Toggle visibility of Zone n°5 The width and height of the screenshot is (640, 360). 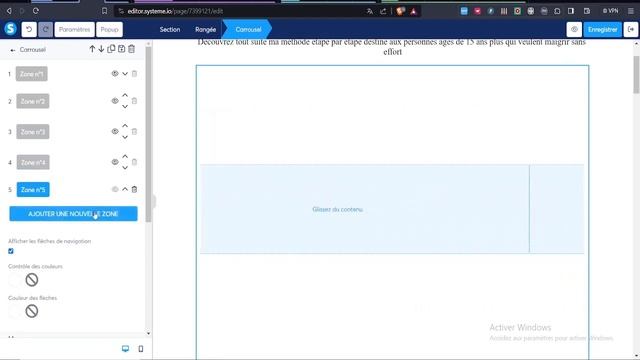click(x=115, y=189)
